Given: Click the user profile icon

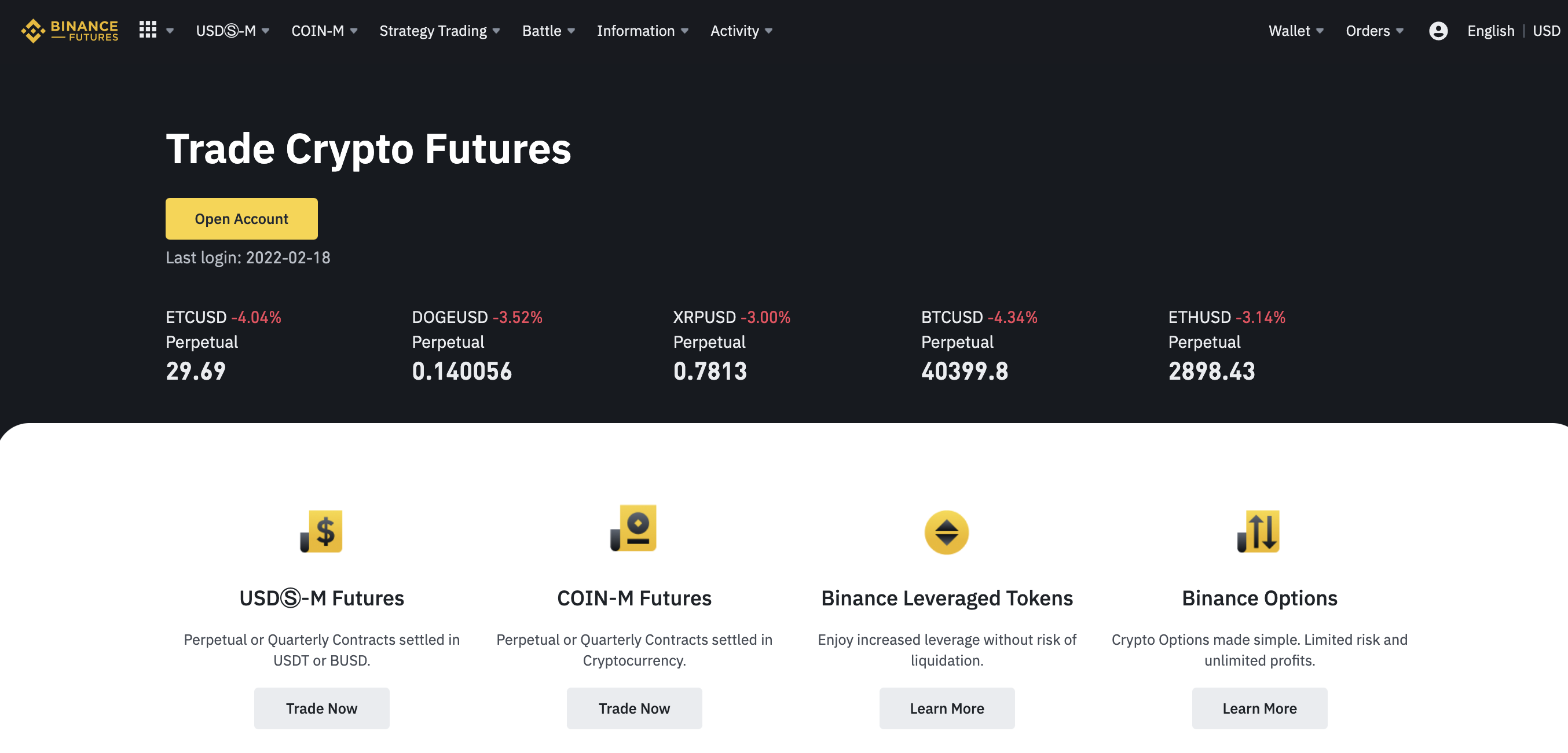Looking at the screenshot, I should (1438, 31).
